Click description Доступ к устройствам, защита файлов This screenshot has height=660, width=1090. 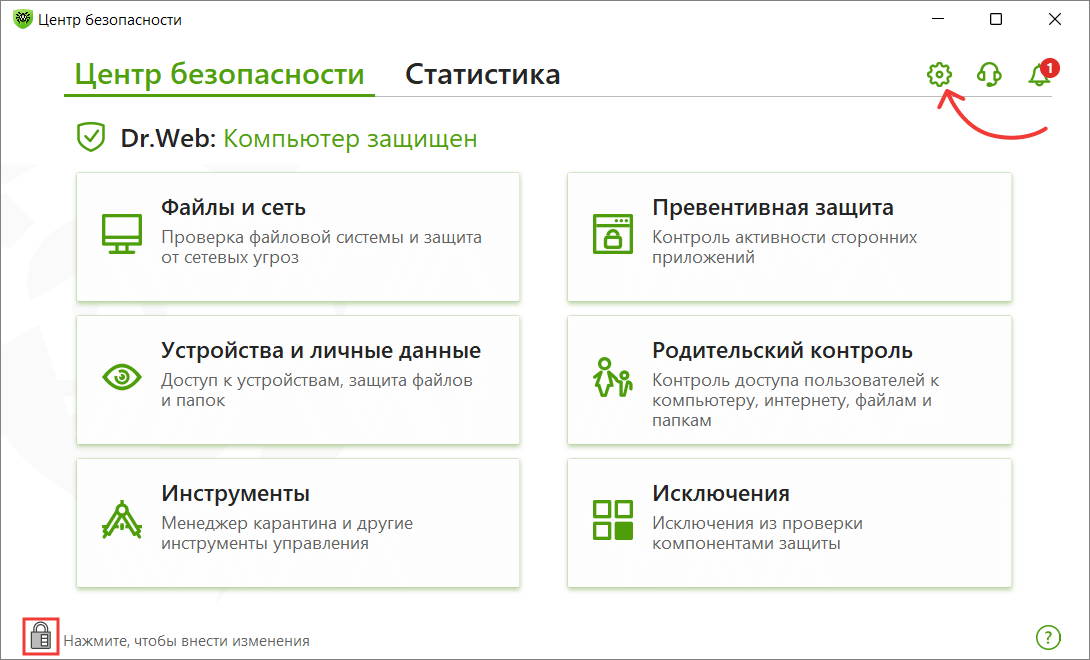(x=317, y=390)
